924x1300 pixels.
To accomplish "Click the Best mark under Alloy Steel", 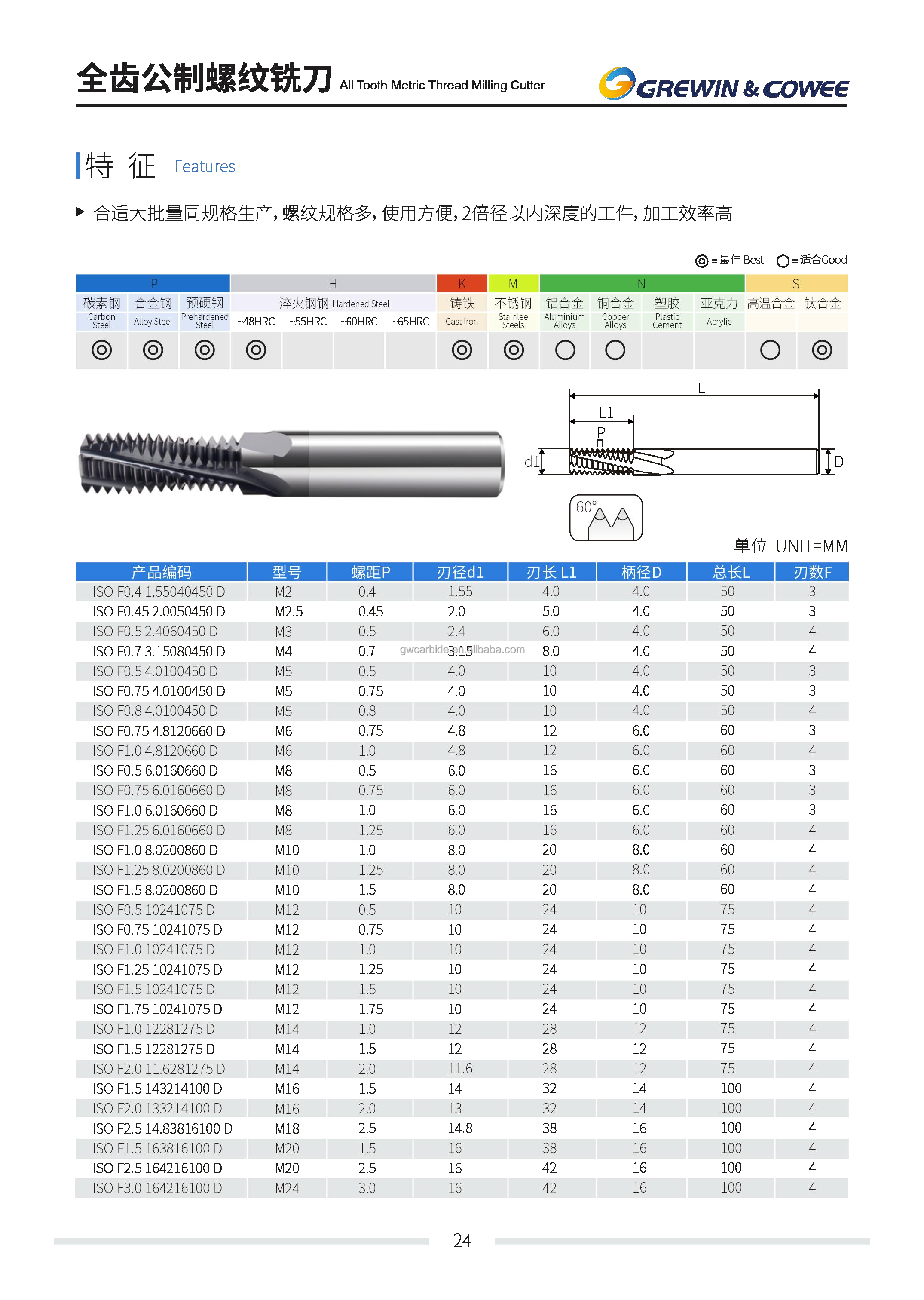I will pos(153,350).
